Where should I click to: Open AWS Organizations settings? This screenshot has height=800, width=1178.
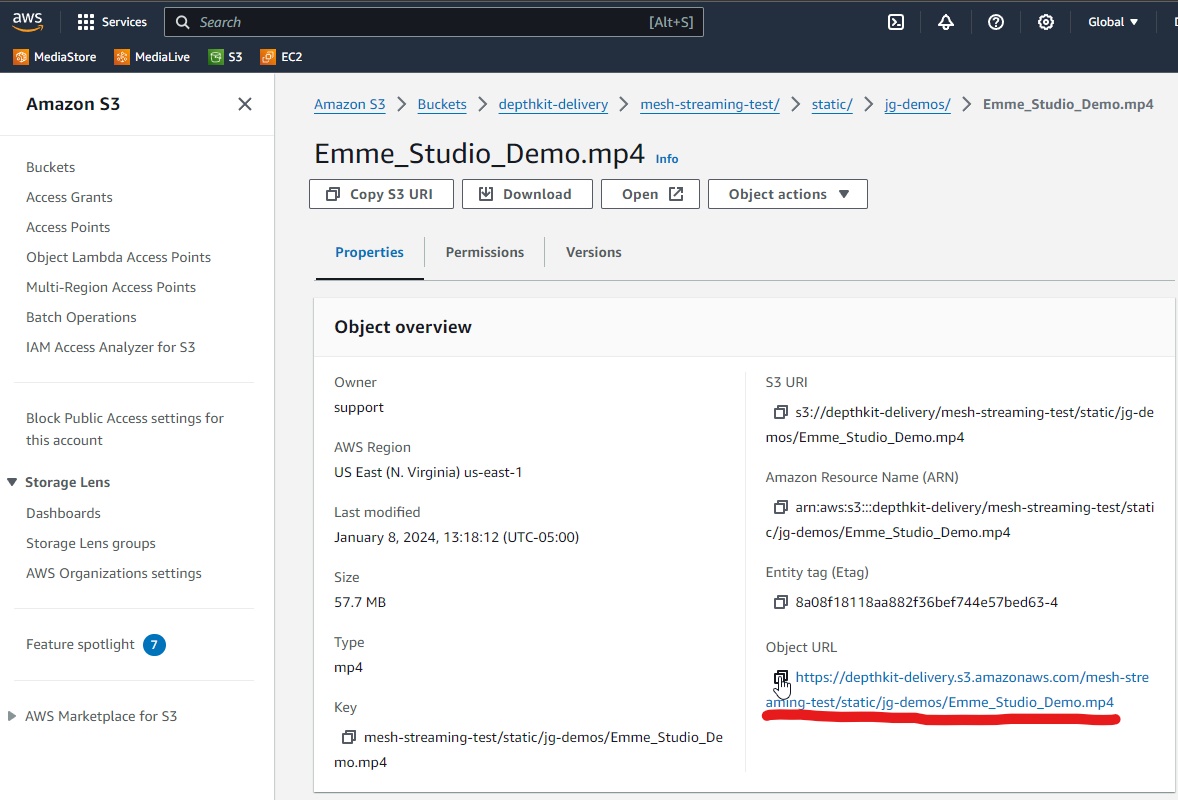tap(113, 574)
